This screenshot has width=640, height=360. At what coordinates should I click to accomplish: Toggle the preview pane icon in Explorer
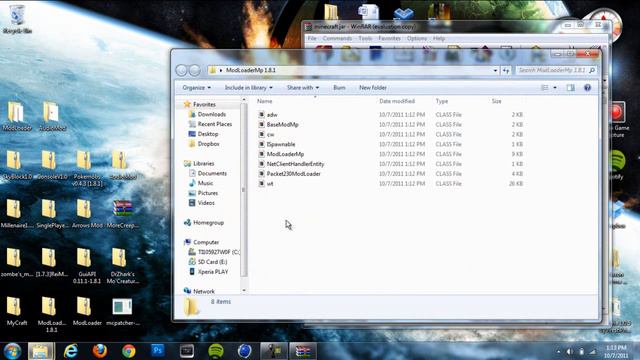click(x=570, y=87)
